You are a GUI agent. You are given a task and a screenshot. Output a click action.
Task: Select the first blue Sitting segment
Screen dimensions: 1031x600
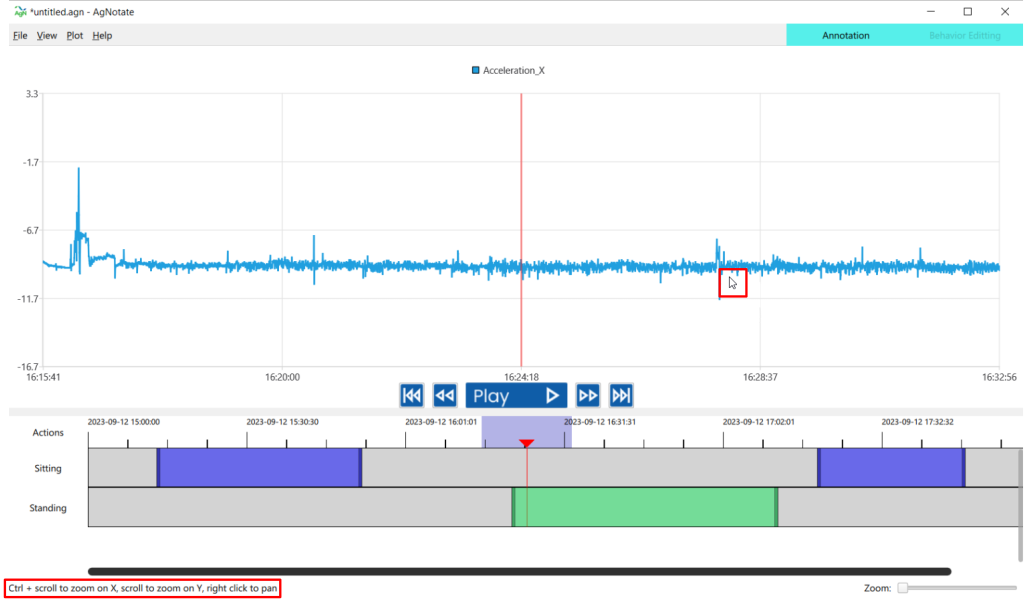259,467
